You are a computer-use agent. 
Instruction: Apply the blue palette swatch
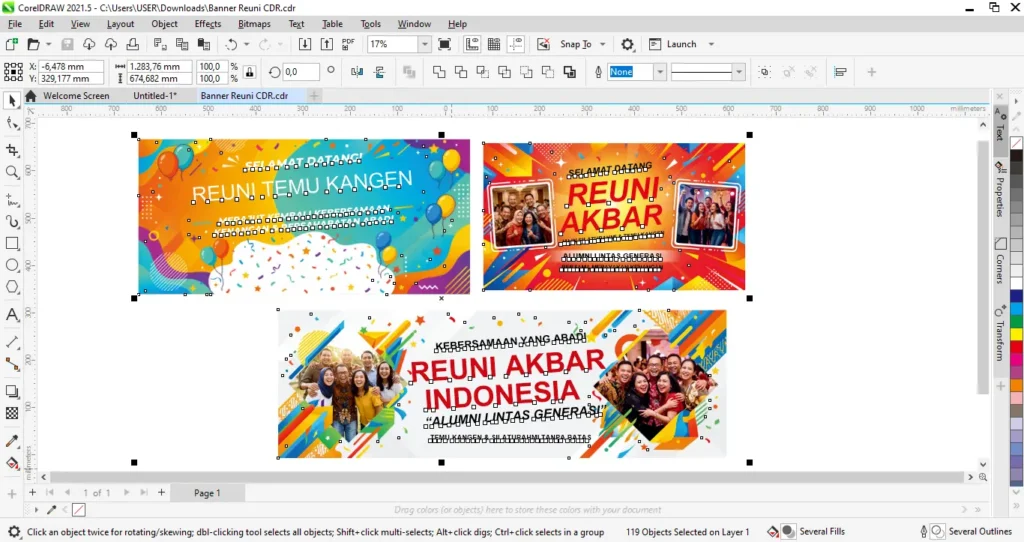pos(1017,296)
